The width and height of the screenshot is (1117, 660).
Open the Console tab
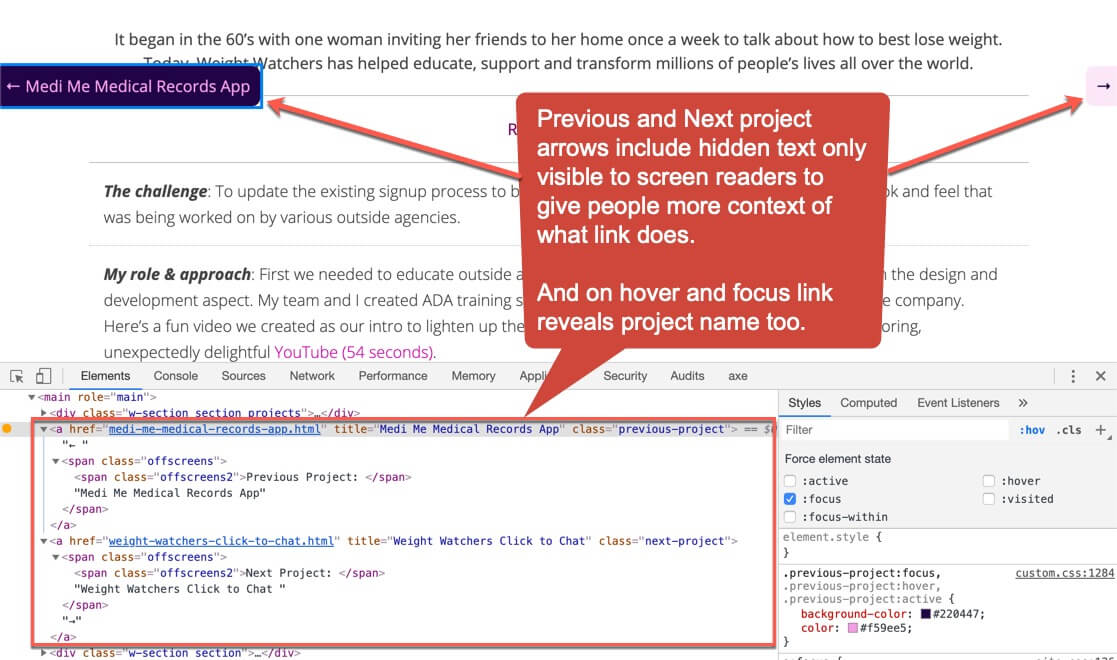pos(175,376)
